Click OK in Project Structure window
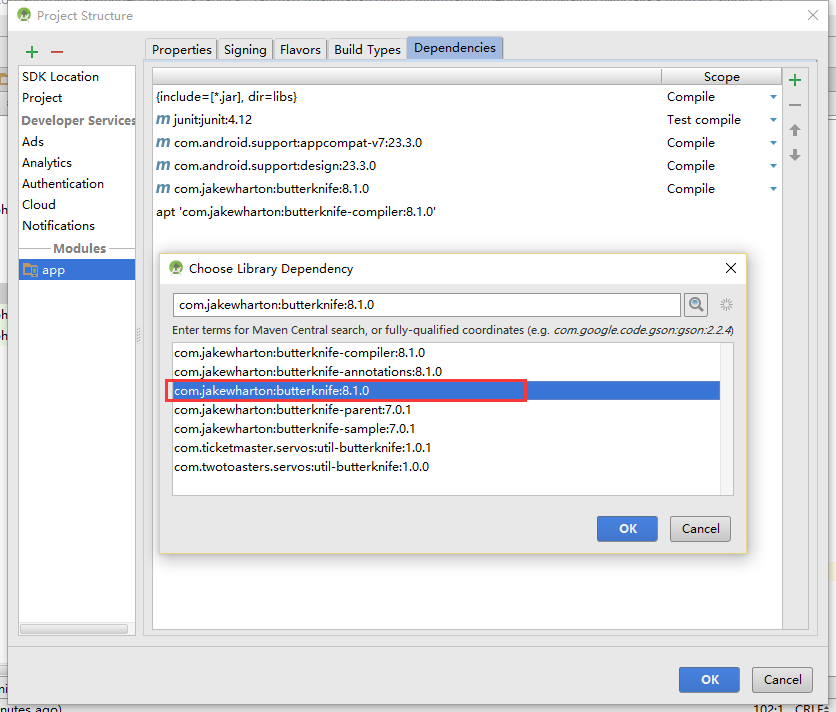This screenshot has width=836, height=712. (x=709, y=679)
